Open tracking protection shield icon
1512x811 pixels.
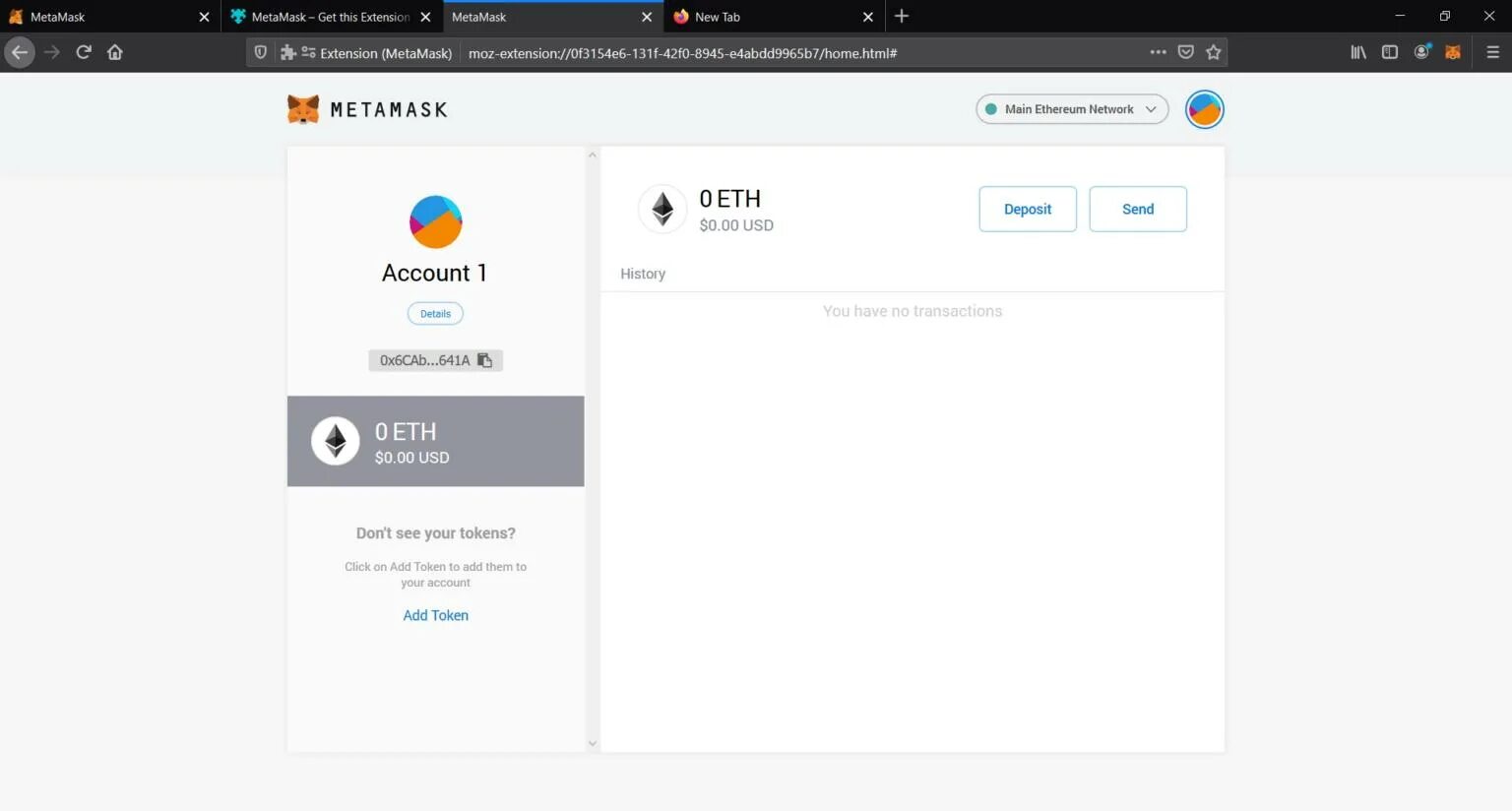point(261,53)
